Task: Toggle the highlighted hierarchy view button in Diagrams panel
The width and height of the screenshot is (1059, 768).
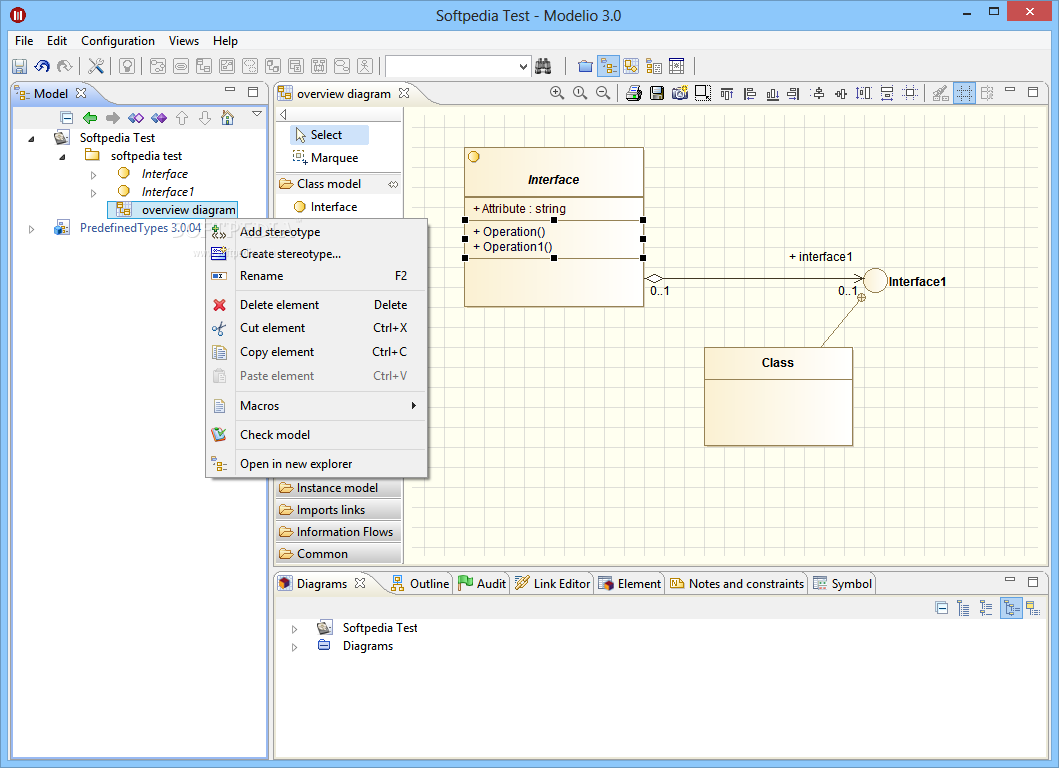Action: tap(1010, 608)
